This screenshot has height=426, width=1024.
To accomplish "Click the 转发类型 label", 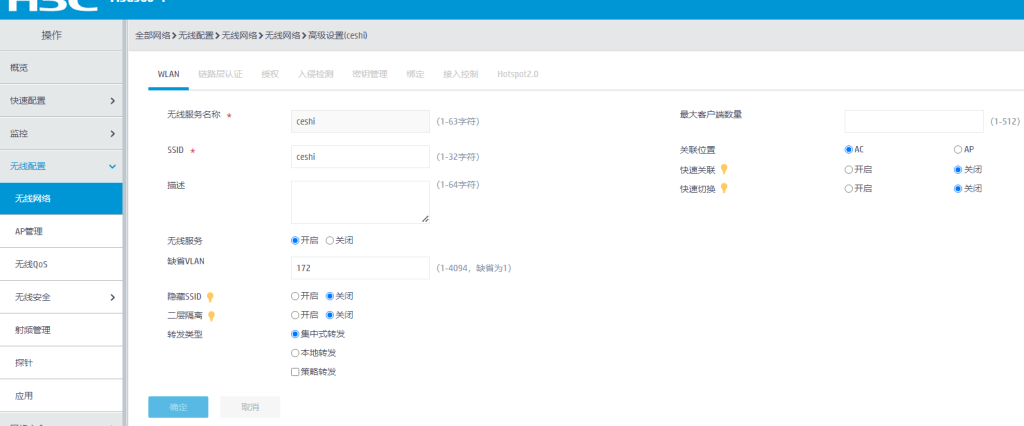I will click(185, 334).
